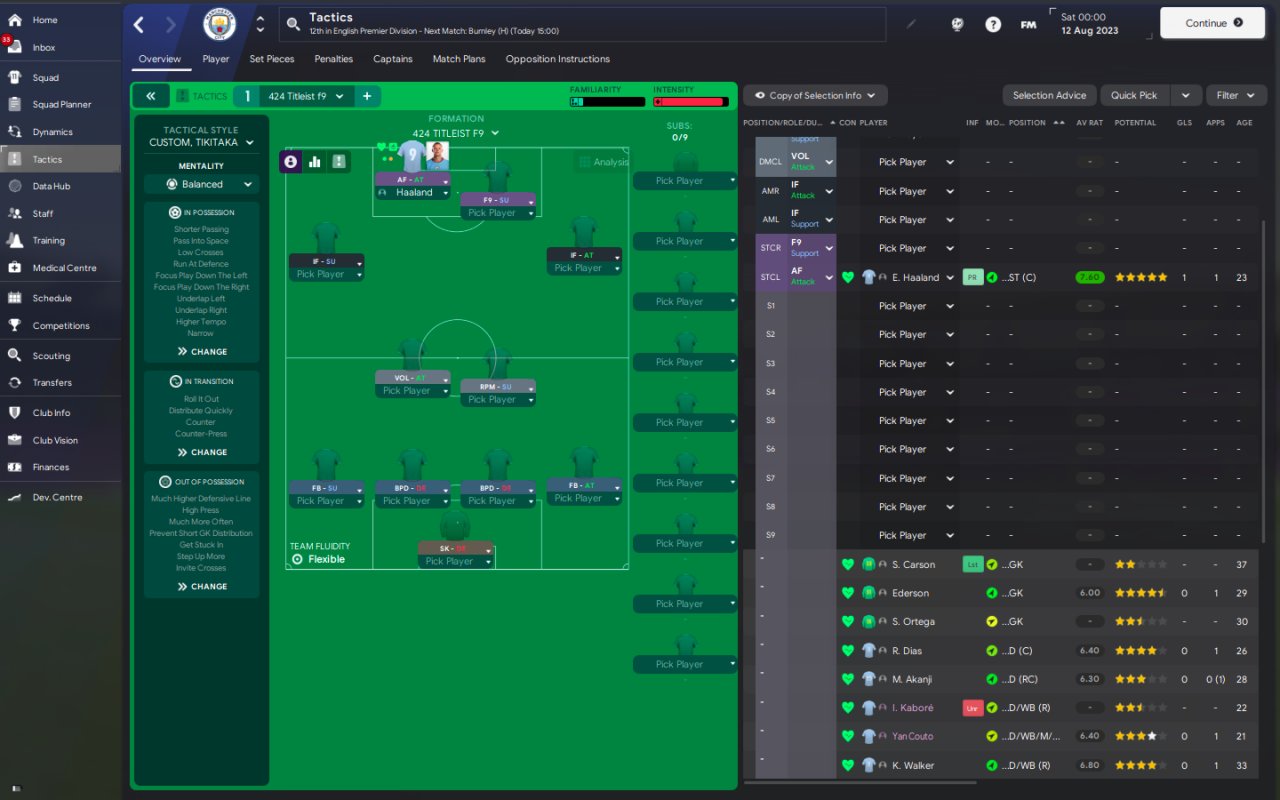Screen dimensions: 1280x800
Task: Toggle the Analysis overlay on the pitch
Action: (603, 162)
